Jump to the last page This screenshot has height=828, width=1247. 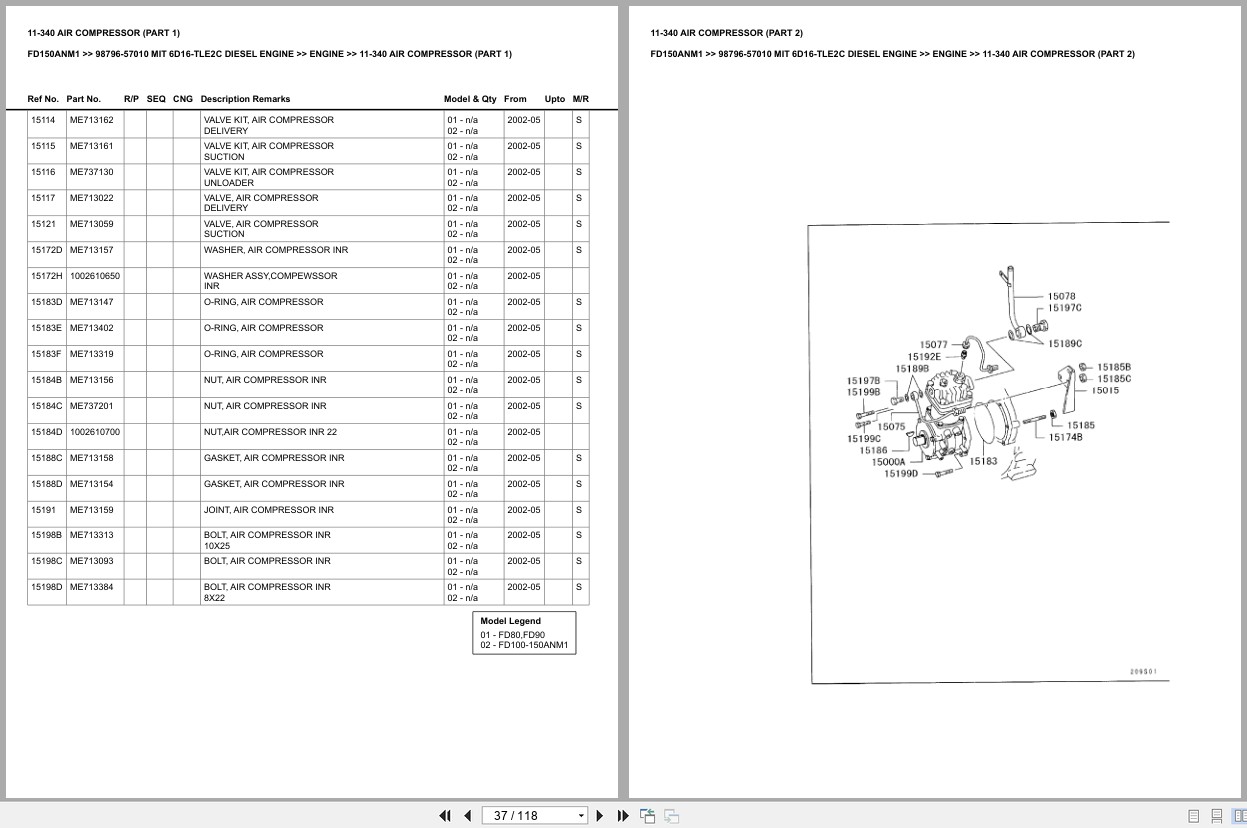pyautogui.click(x=623, y=816)
